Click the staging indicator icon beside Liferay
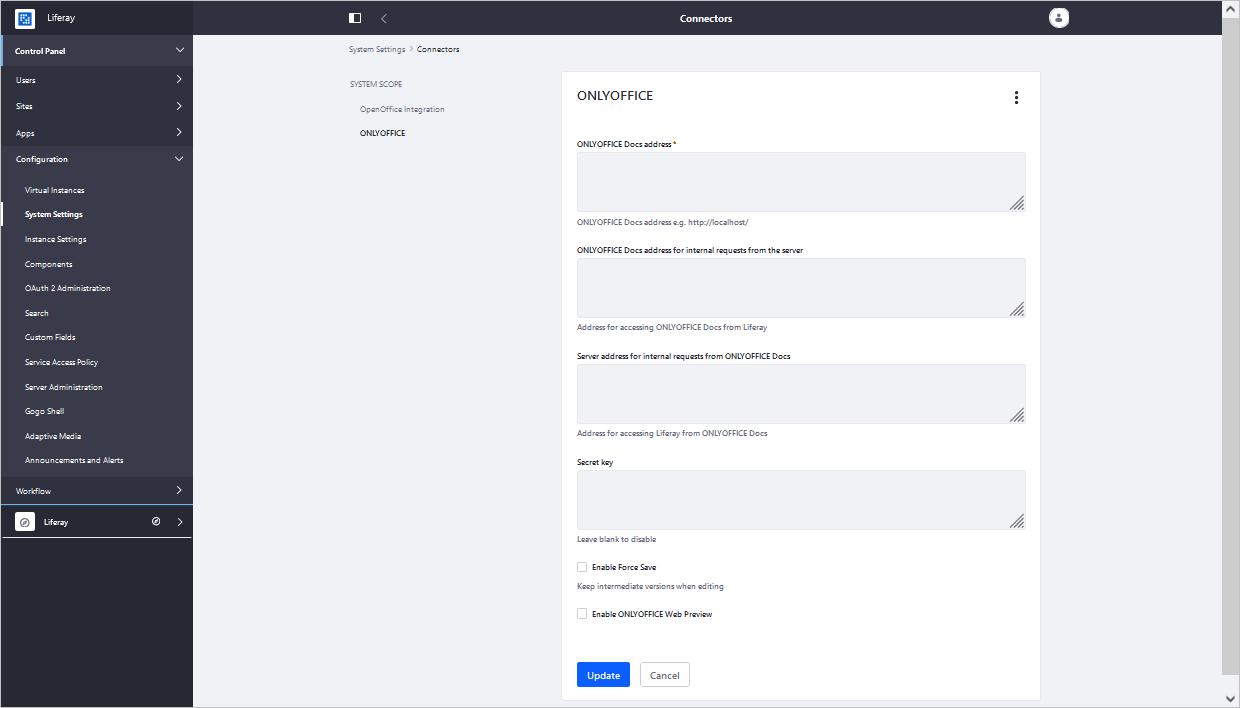 154,521
